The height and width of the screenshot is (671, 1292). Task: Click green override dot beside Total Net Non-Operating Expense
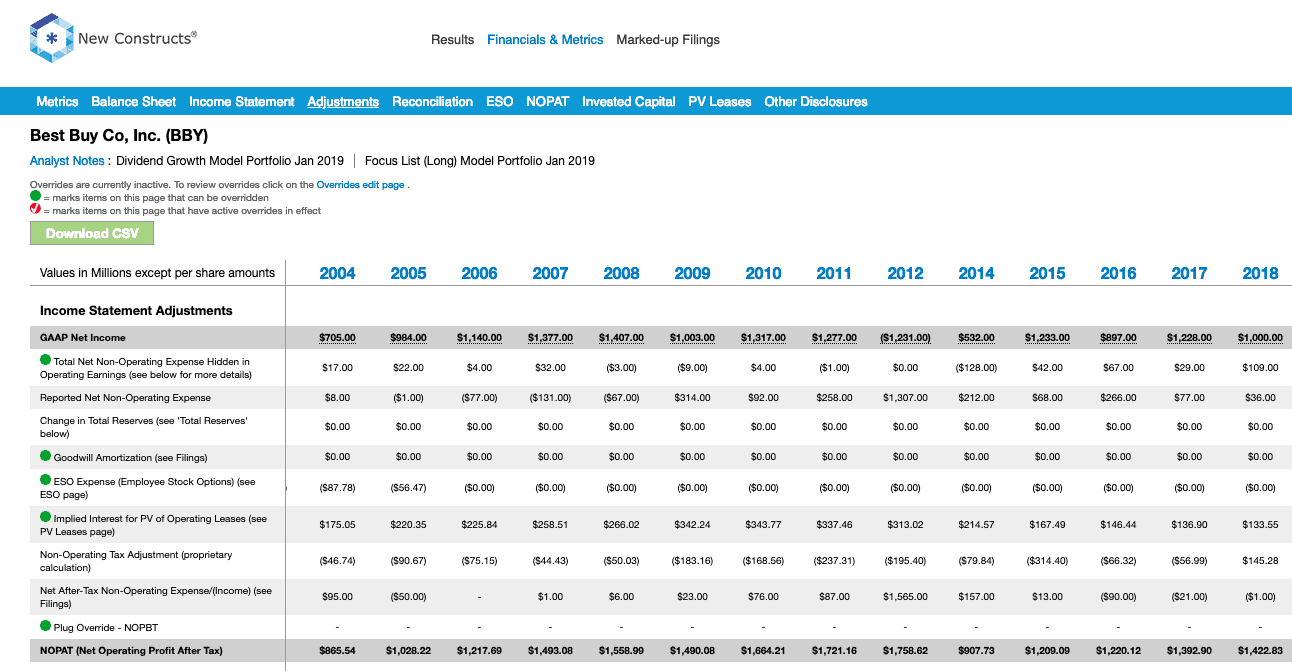[46, 360]
